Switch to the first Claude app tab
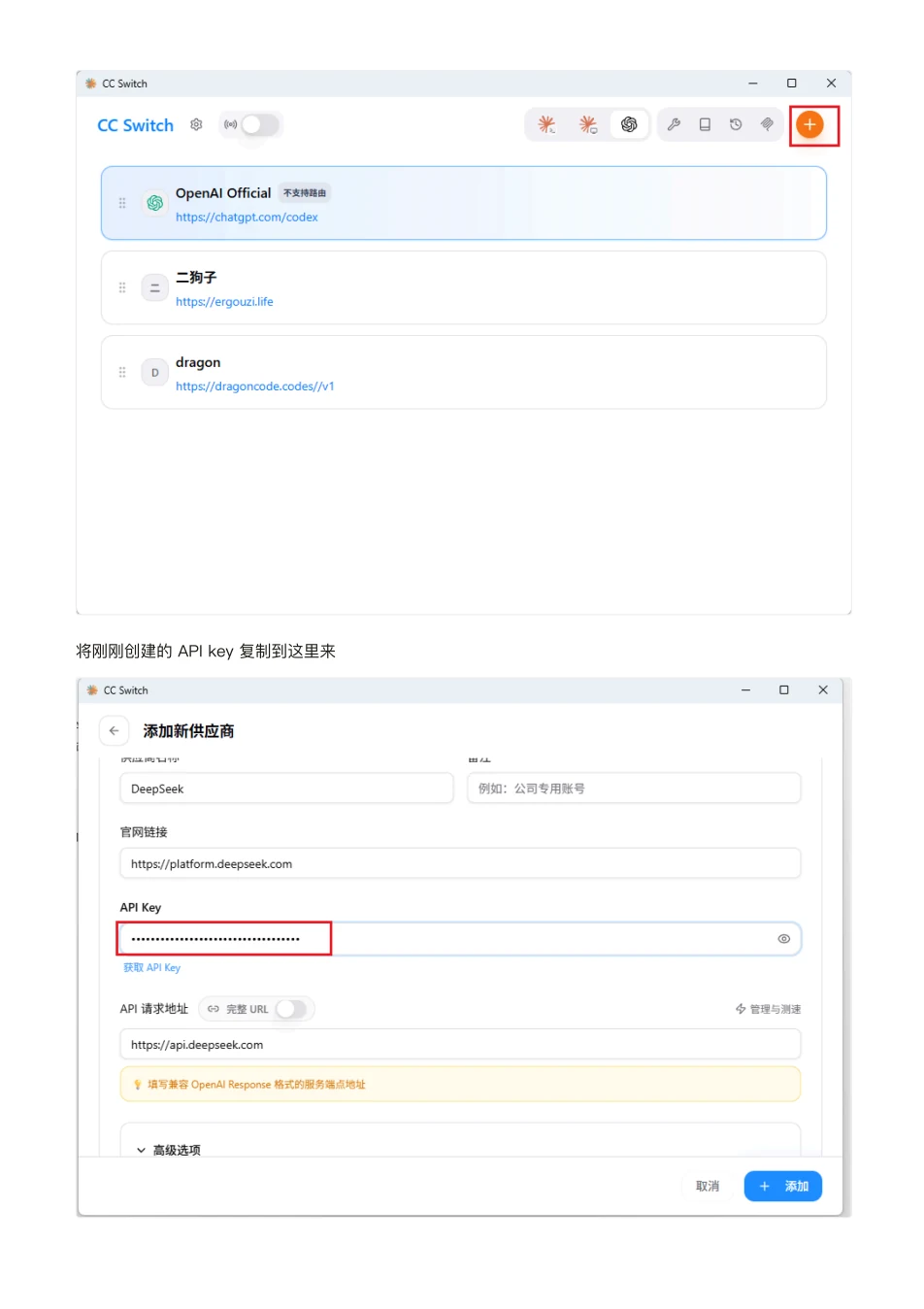 547,124
